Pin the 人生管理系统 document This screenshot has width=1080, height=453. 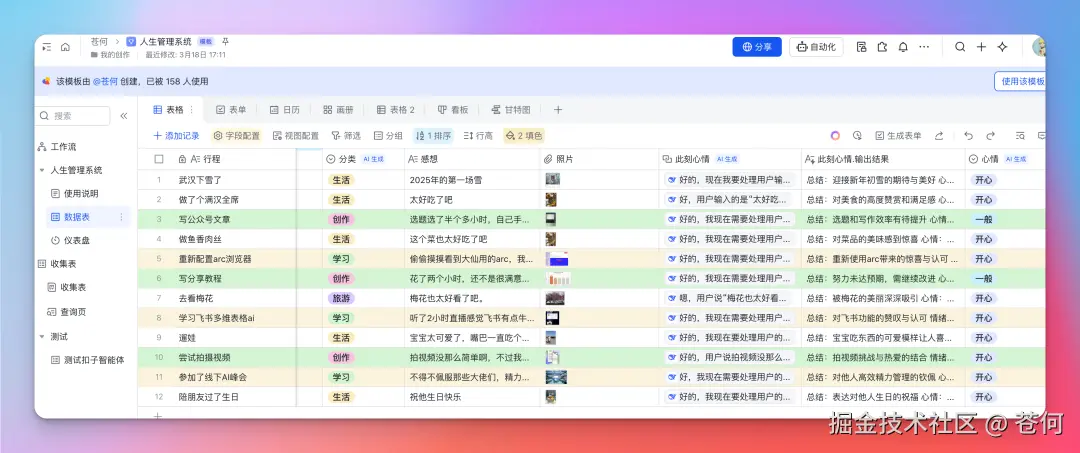pyautogui.click(x=225, y=42)
